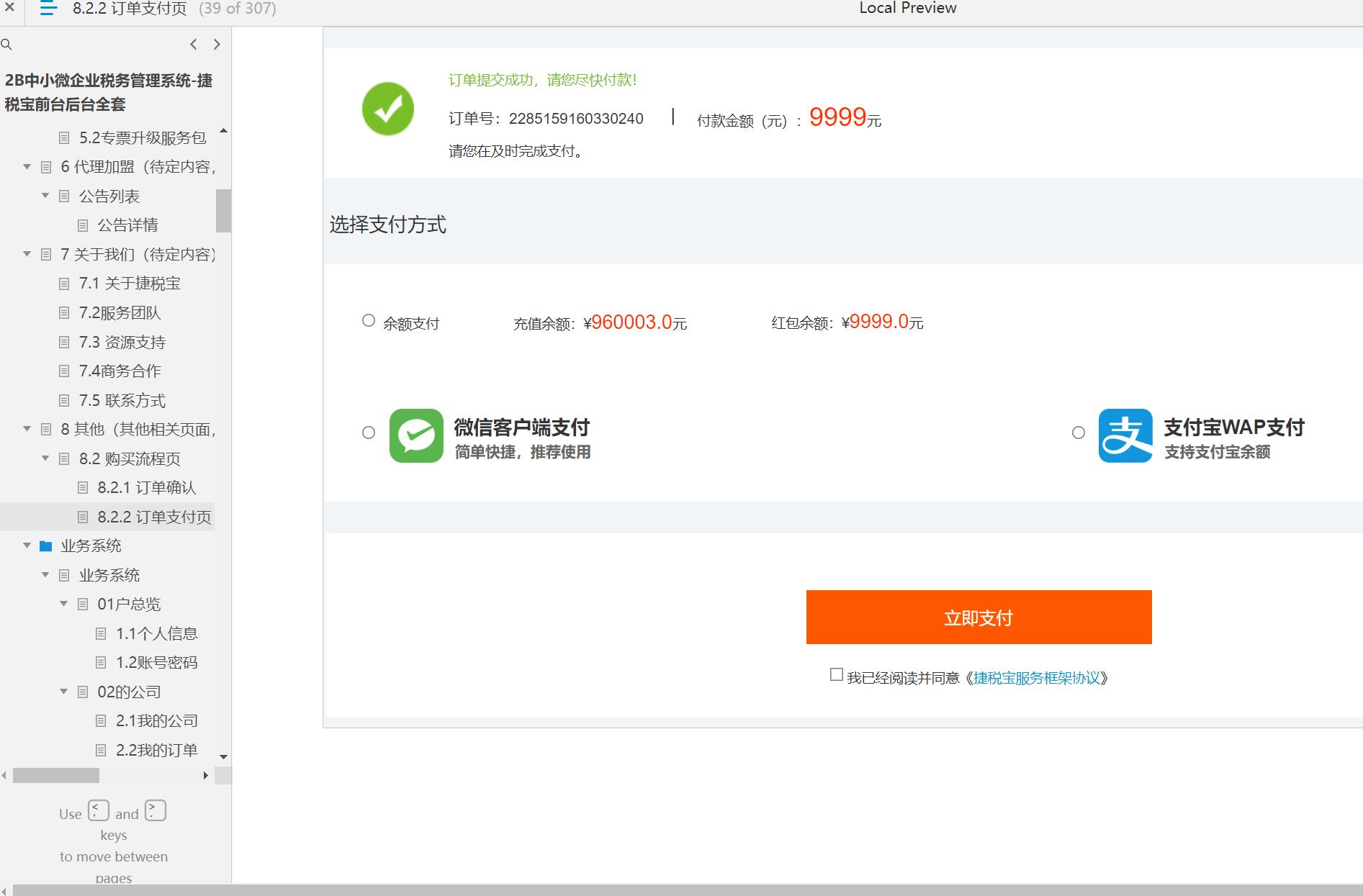The height and width of the screenshot is (896, 1363).
Task: Select 支付宝WAP支付 radio button
Action: (1079, 433)
